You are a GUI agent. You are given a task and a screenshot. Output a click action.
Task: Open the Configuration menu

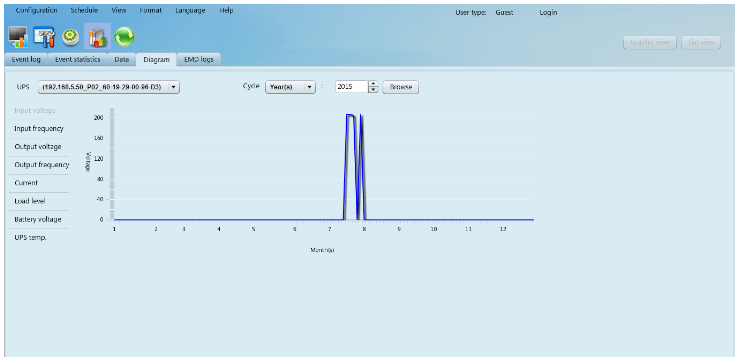[36, 10]
